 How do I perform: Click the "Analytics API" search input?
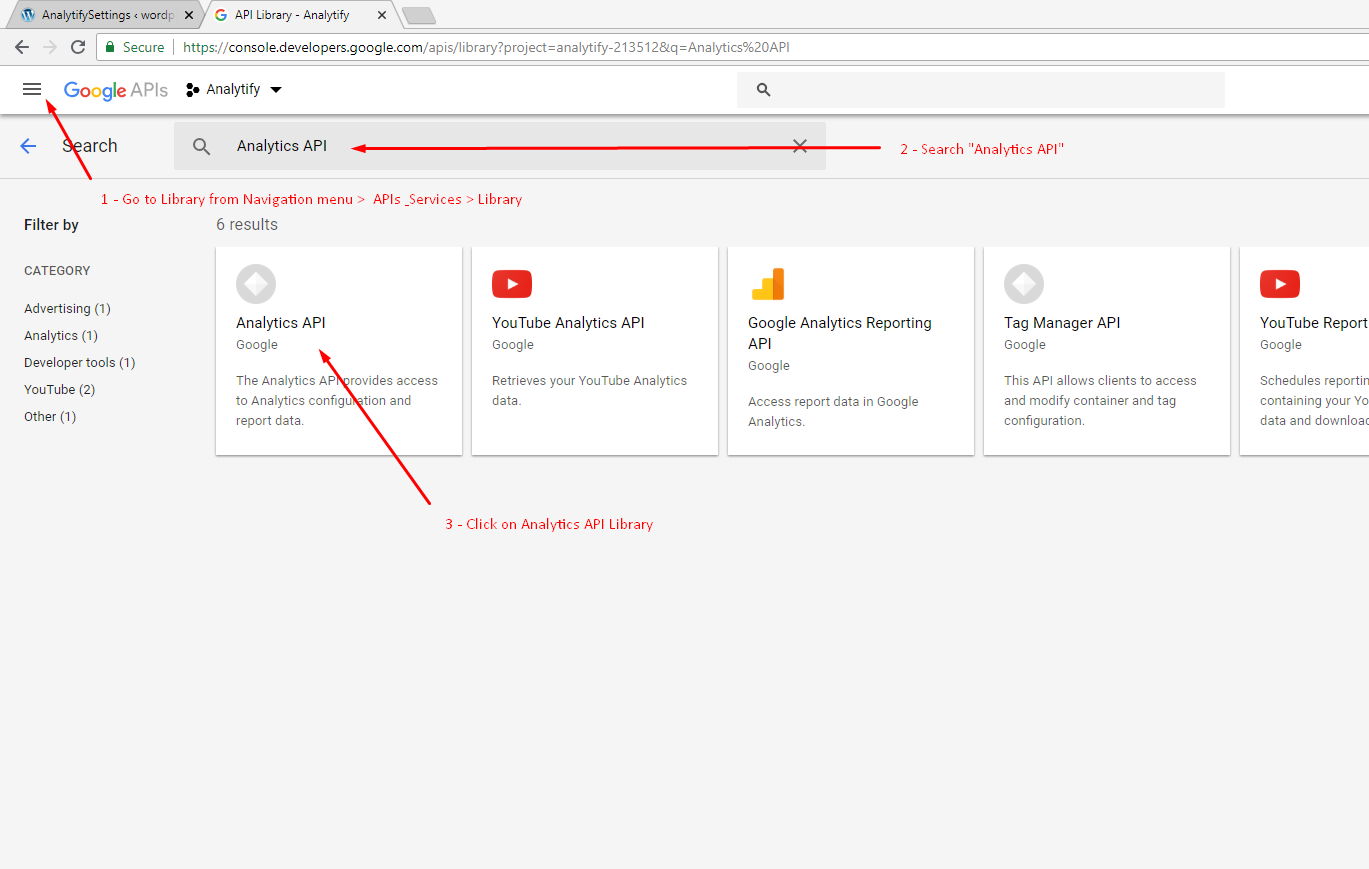tap(500, 146)
